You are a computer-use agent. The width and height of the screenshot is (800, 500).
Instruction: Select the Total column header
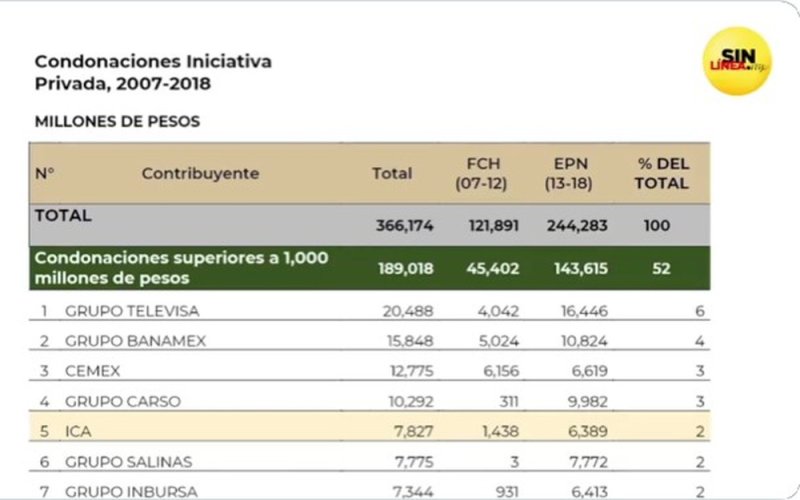tap(392, 173)
